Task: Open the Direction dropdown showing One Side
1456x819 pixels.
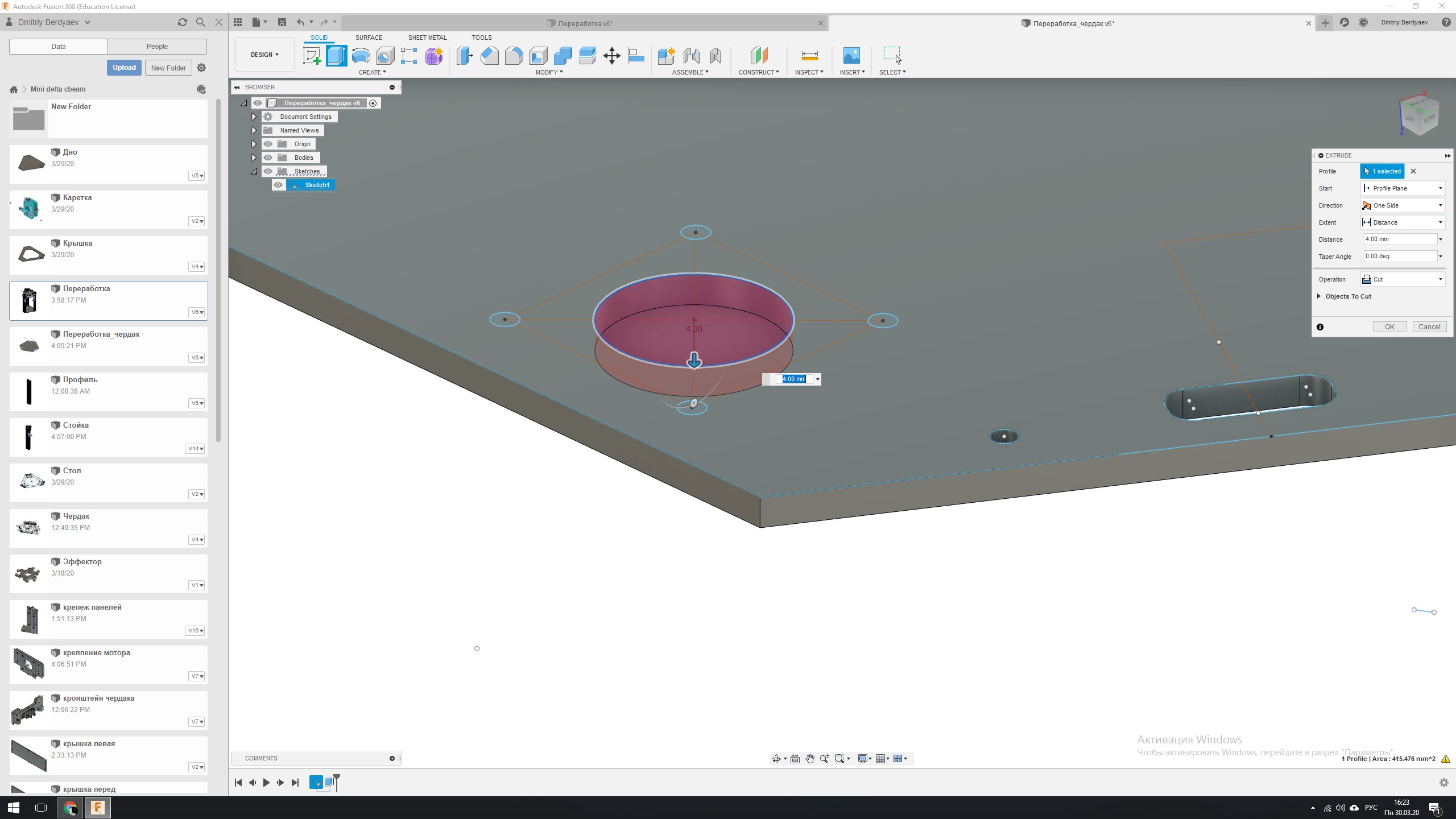Action: pyautogui.click(x=1403, y=205)
